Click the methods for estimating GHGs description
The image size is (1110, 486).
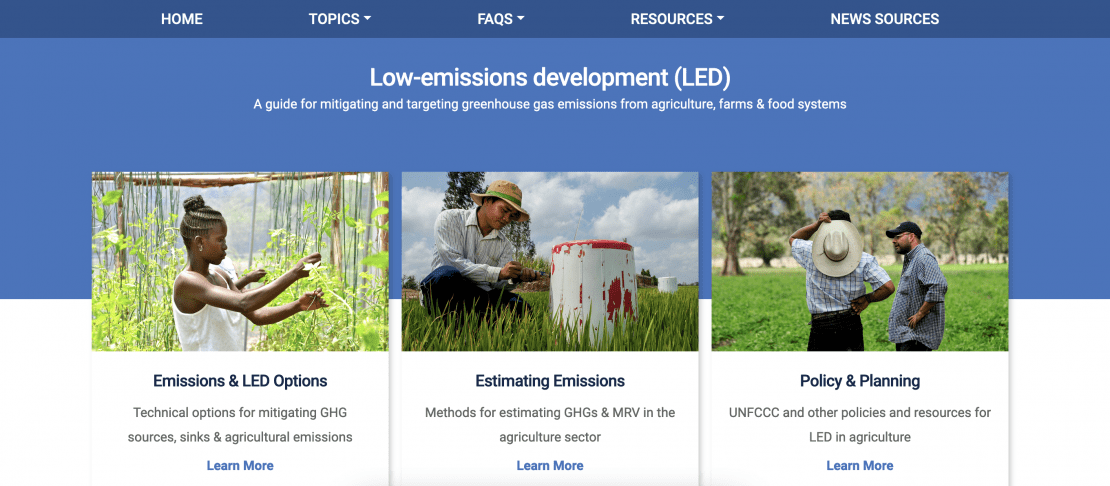pos(550,424)
